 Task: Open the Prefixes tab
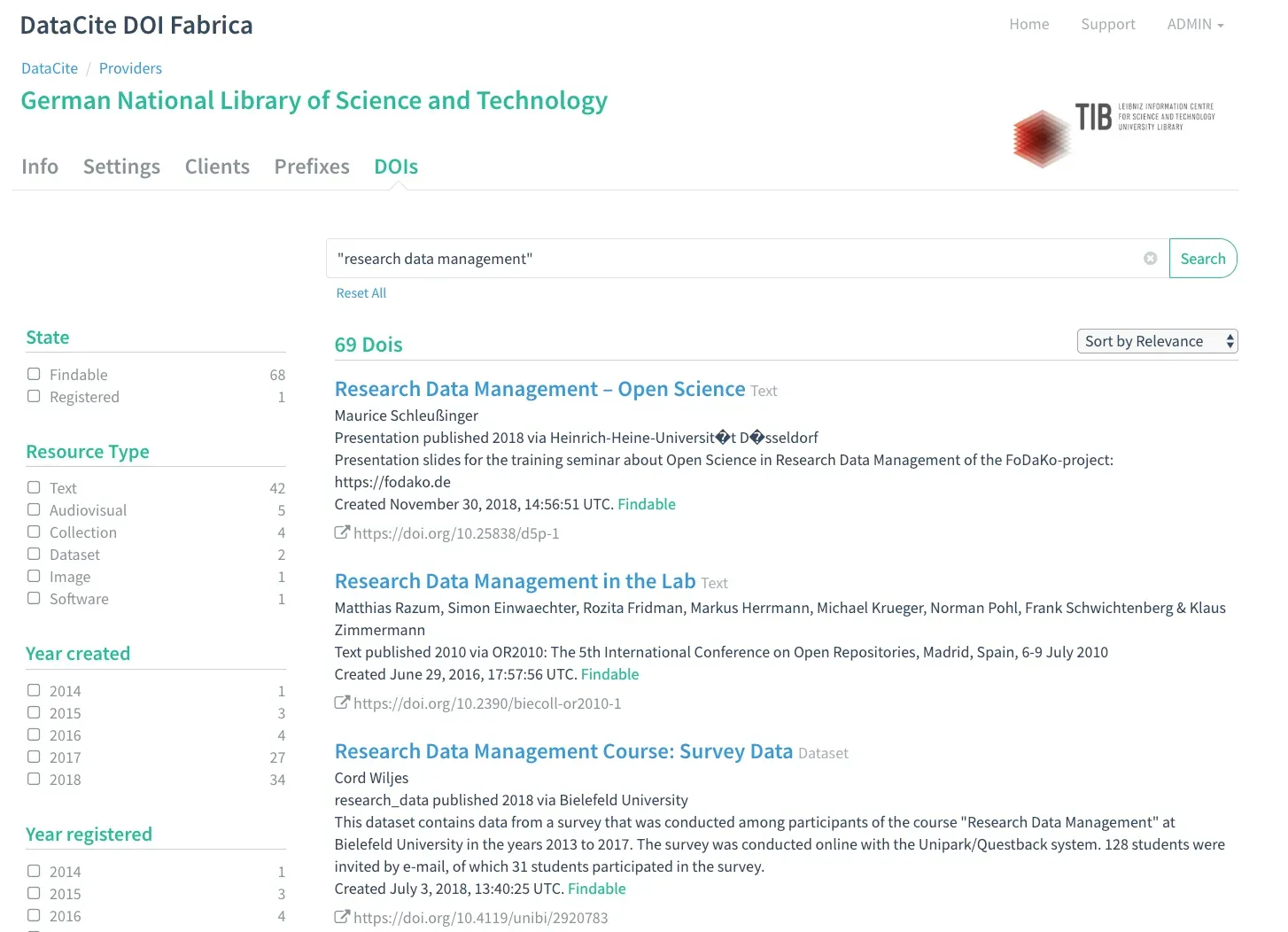312,167
